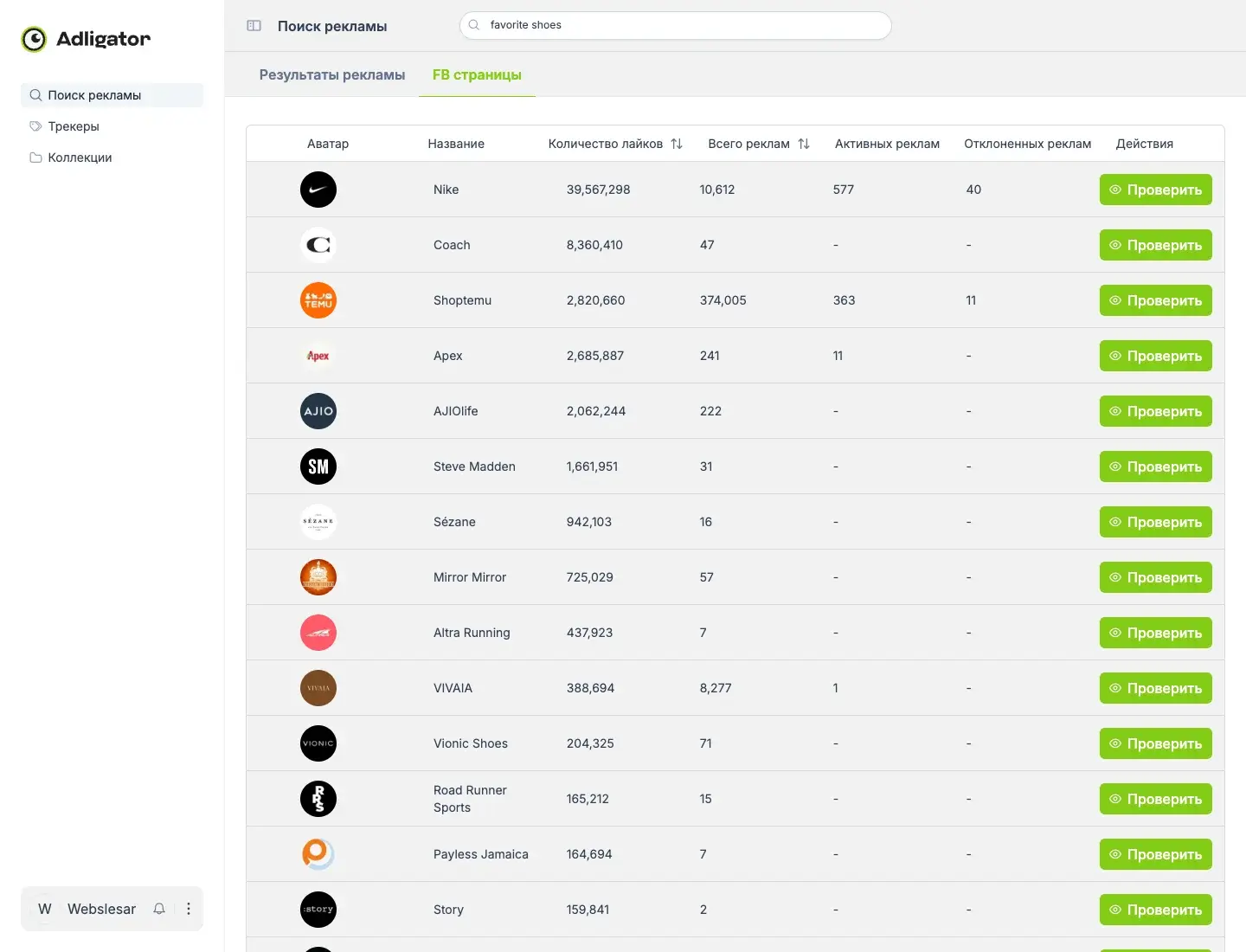1246x952 pixels.
Task: Click the Nike page name
Action: pyautogui.click(x=446, y=190)
